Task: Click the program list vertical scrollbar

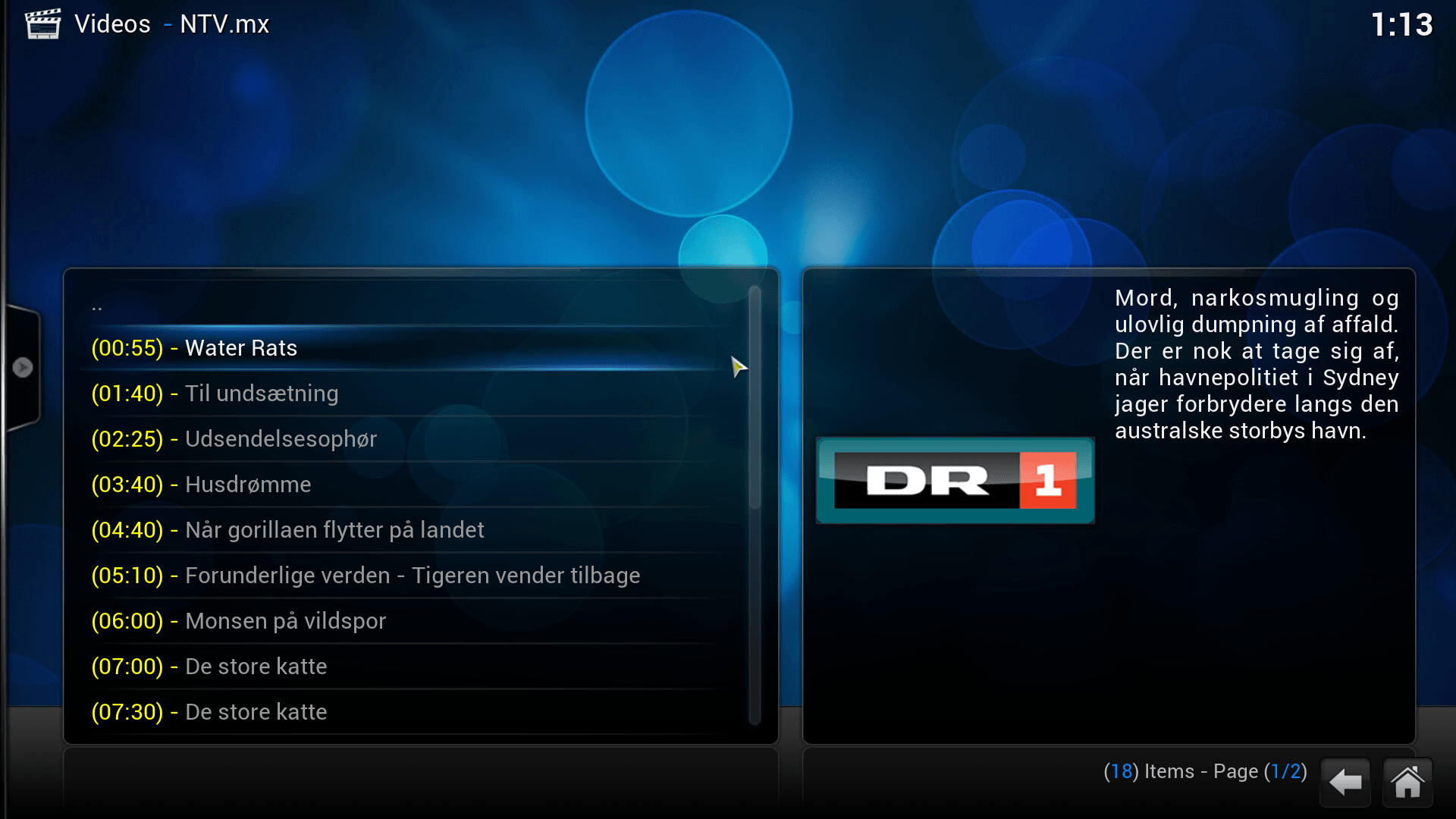Action: click(x=755, y=398)
